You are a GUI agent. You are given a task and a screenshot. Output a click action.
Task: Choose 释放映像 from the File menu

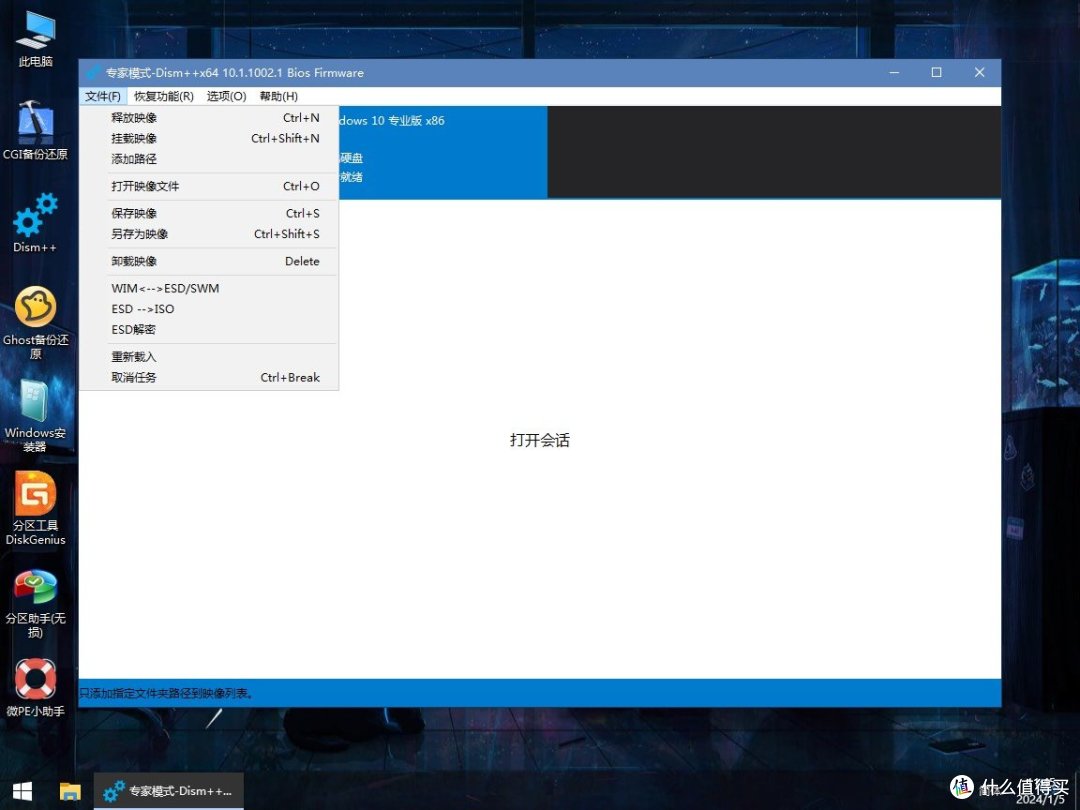(209, 118)
